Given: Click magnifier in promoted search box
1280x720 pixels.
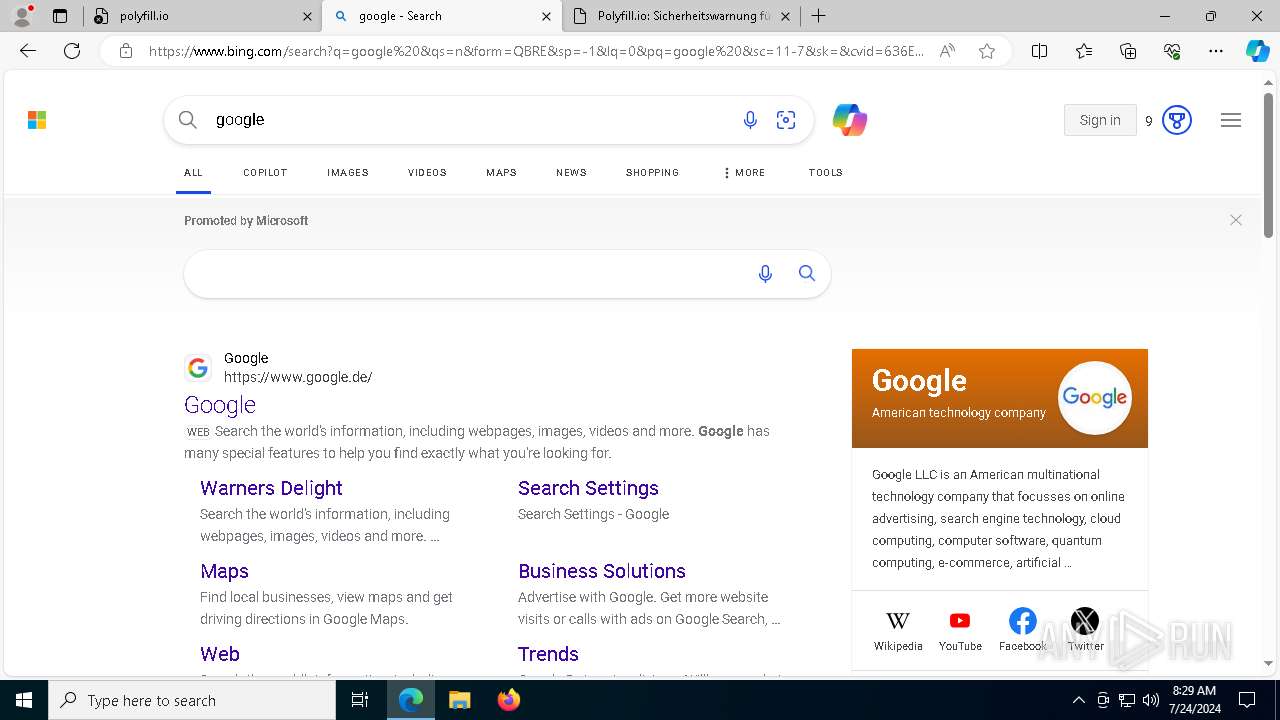Looking at the screenshot, I should pos(807,274).
